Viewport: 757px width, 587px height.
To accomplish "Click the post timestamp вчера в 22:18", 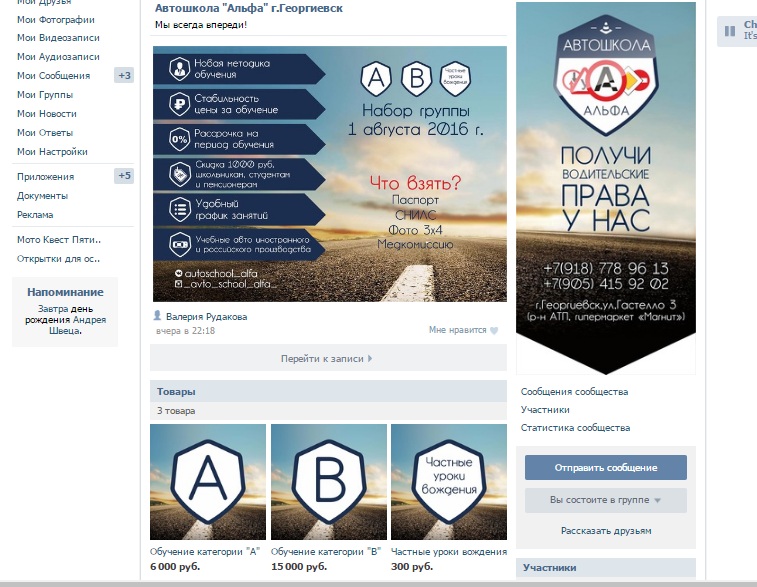I will [185, 331].
